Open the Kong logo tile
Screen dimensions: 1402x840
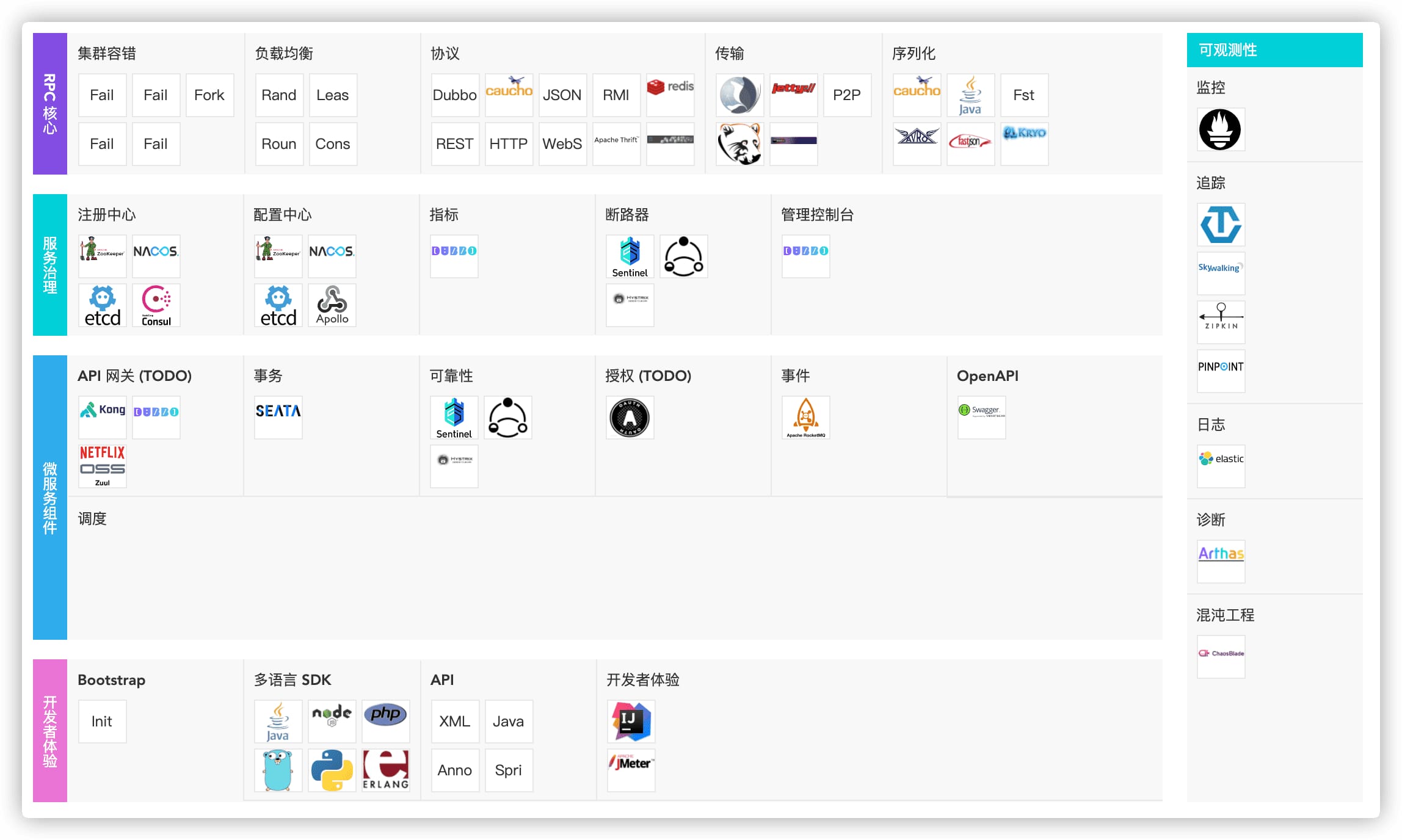coord(103,418)
